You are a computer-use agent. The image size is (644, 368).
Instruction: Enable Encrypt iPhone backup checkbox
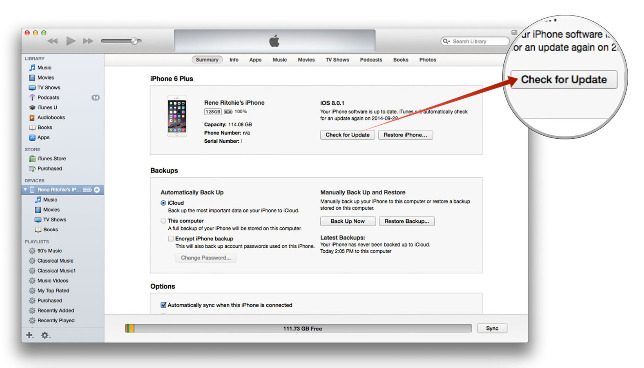click(170, 239)
